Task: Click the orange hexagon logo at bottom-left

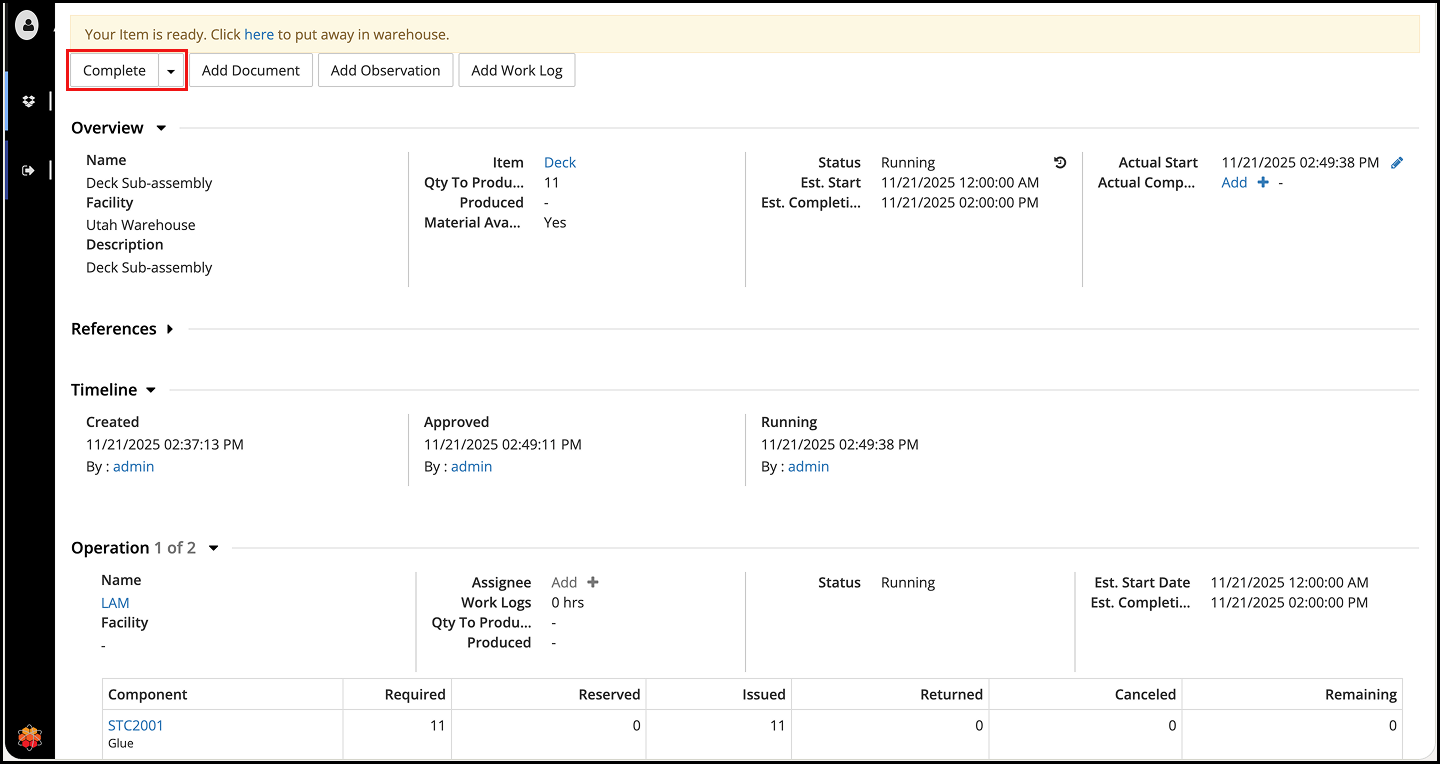Action: click(30, 738)
